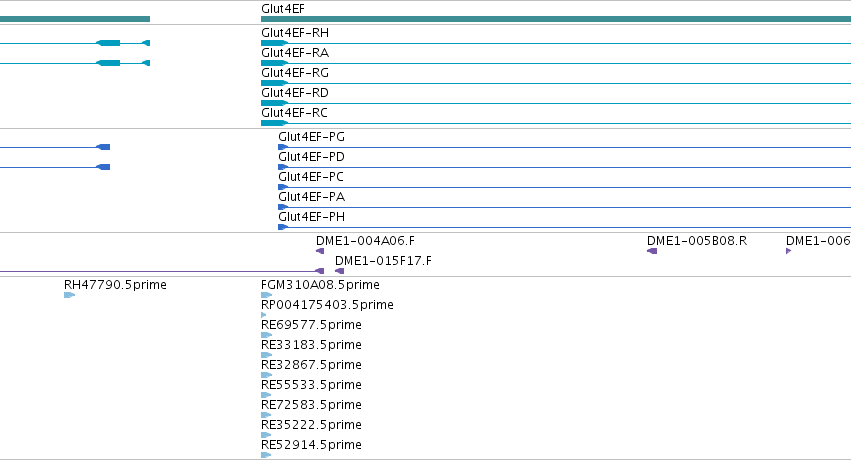Click the Glut4EF-PC protein label

[311, 177]
